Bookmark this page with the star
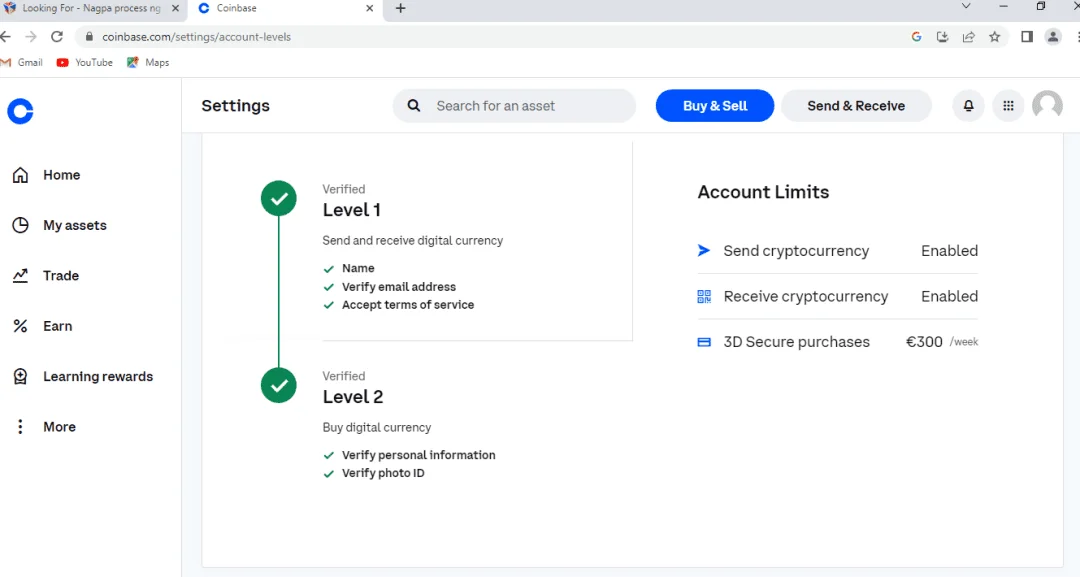The height and width of the screenshot is (577, 1080). point(995,37)
